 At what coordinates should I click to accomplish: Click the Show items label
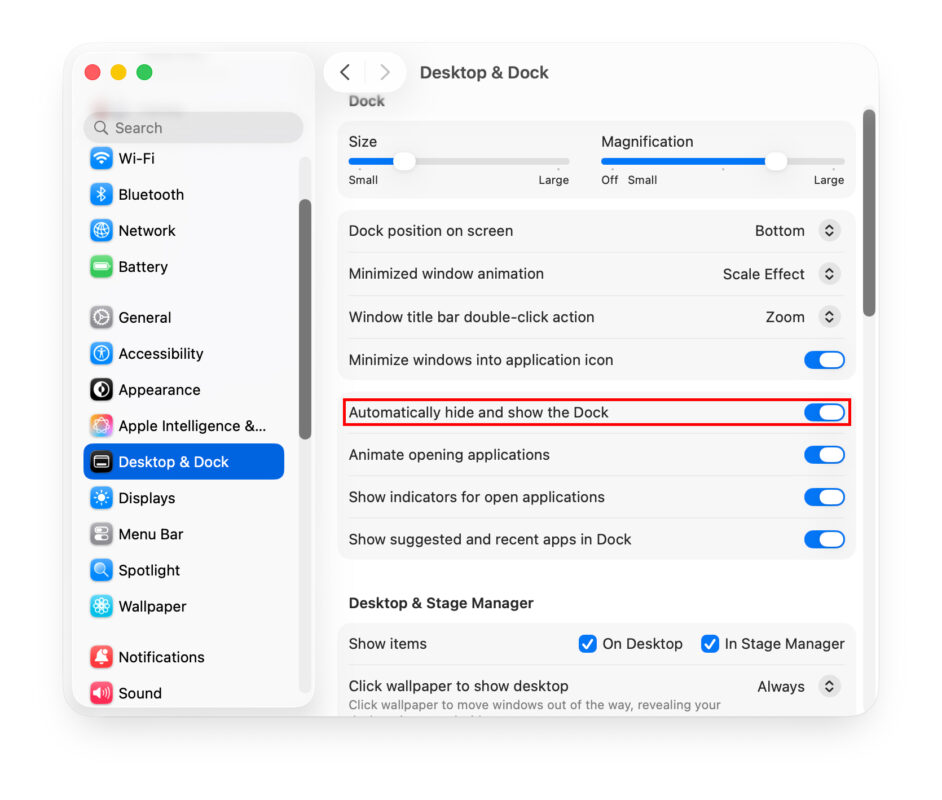(x=387, y=644)
